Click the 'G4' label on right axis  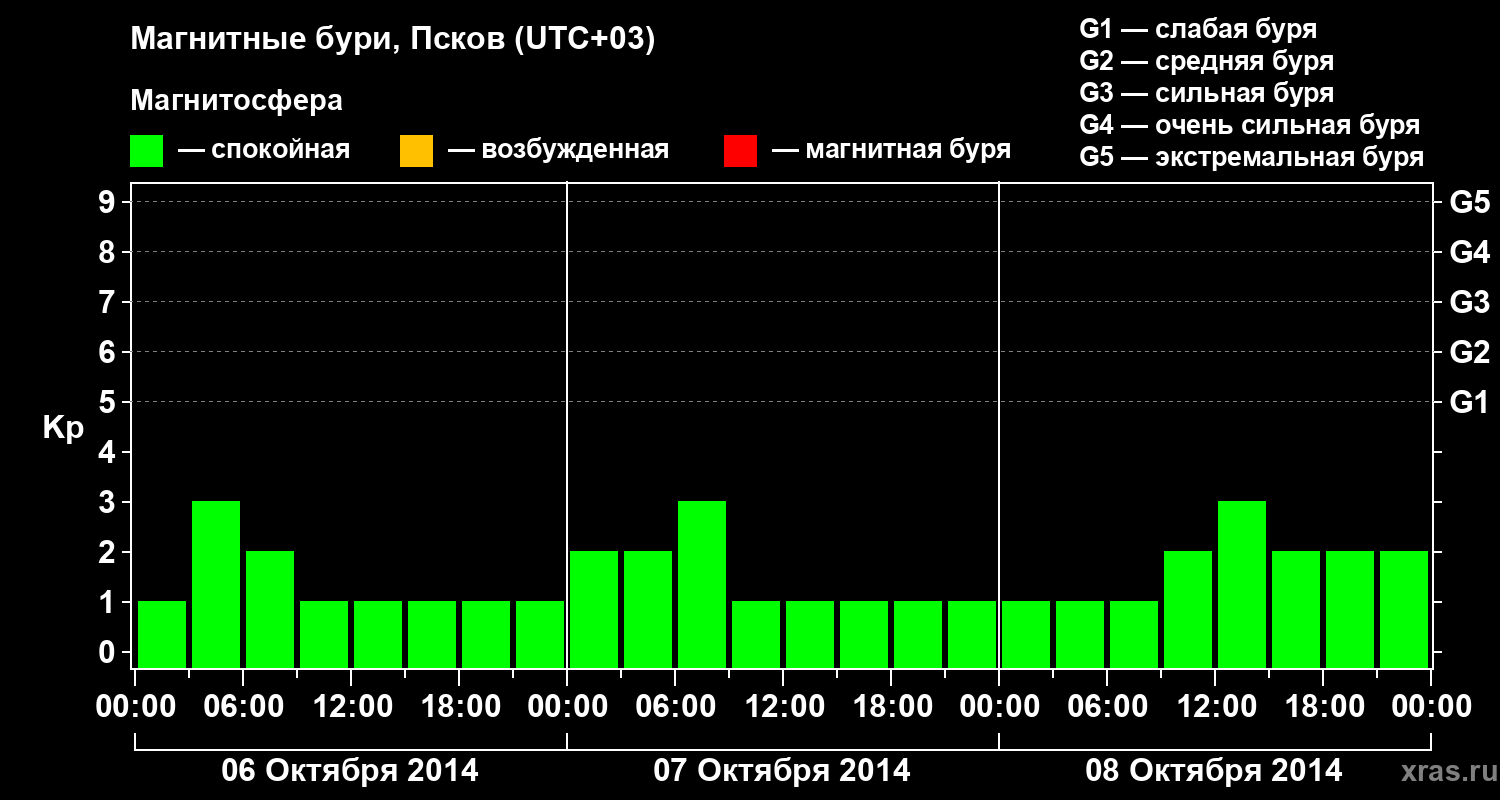1469,252
